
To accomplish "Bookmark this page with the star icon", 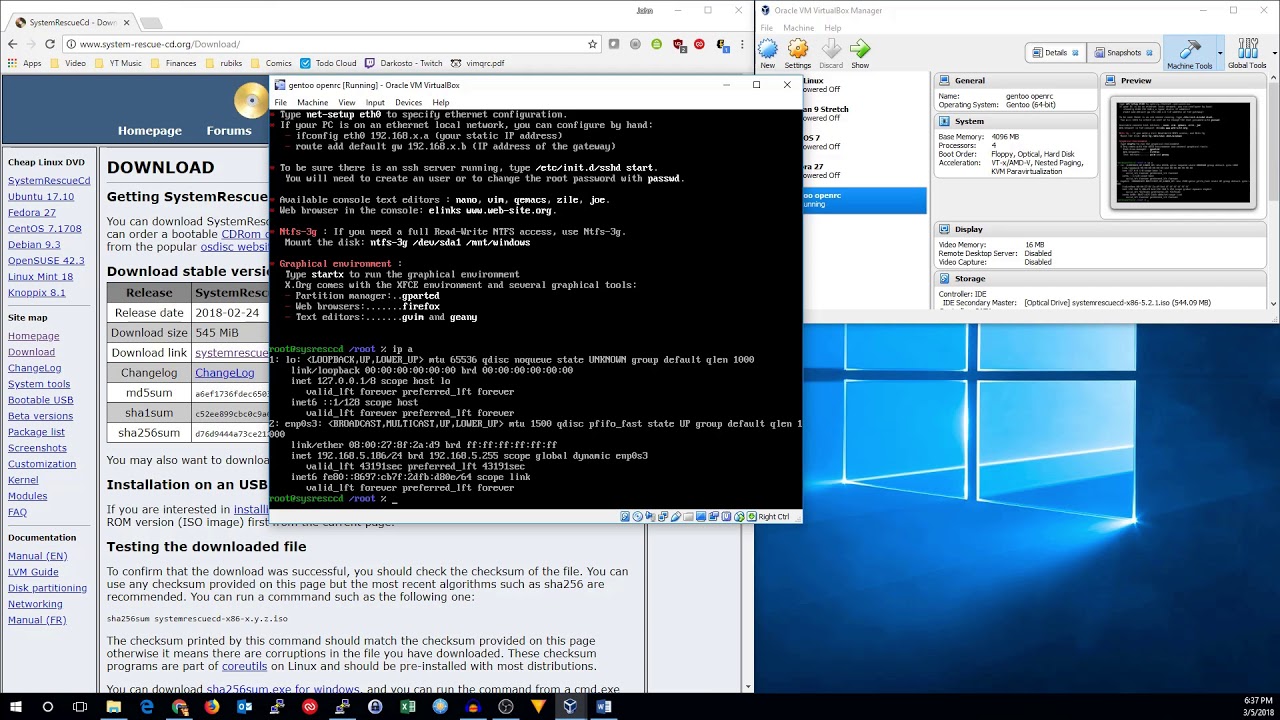I will (592, 44).
